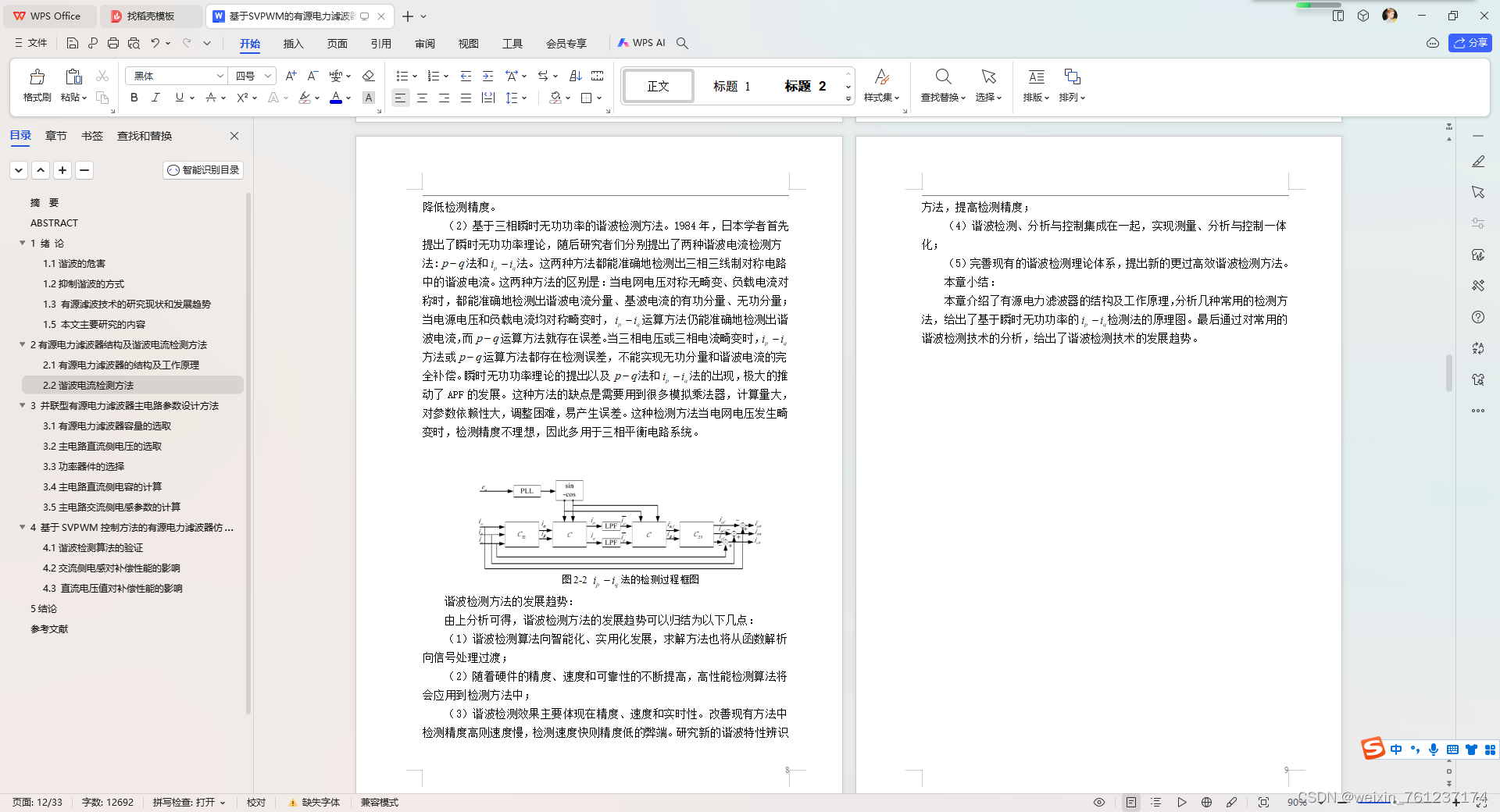1500x812 pixels.
Task: Click the Print icon in quick toolbar
Action: coord(113,43)
